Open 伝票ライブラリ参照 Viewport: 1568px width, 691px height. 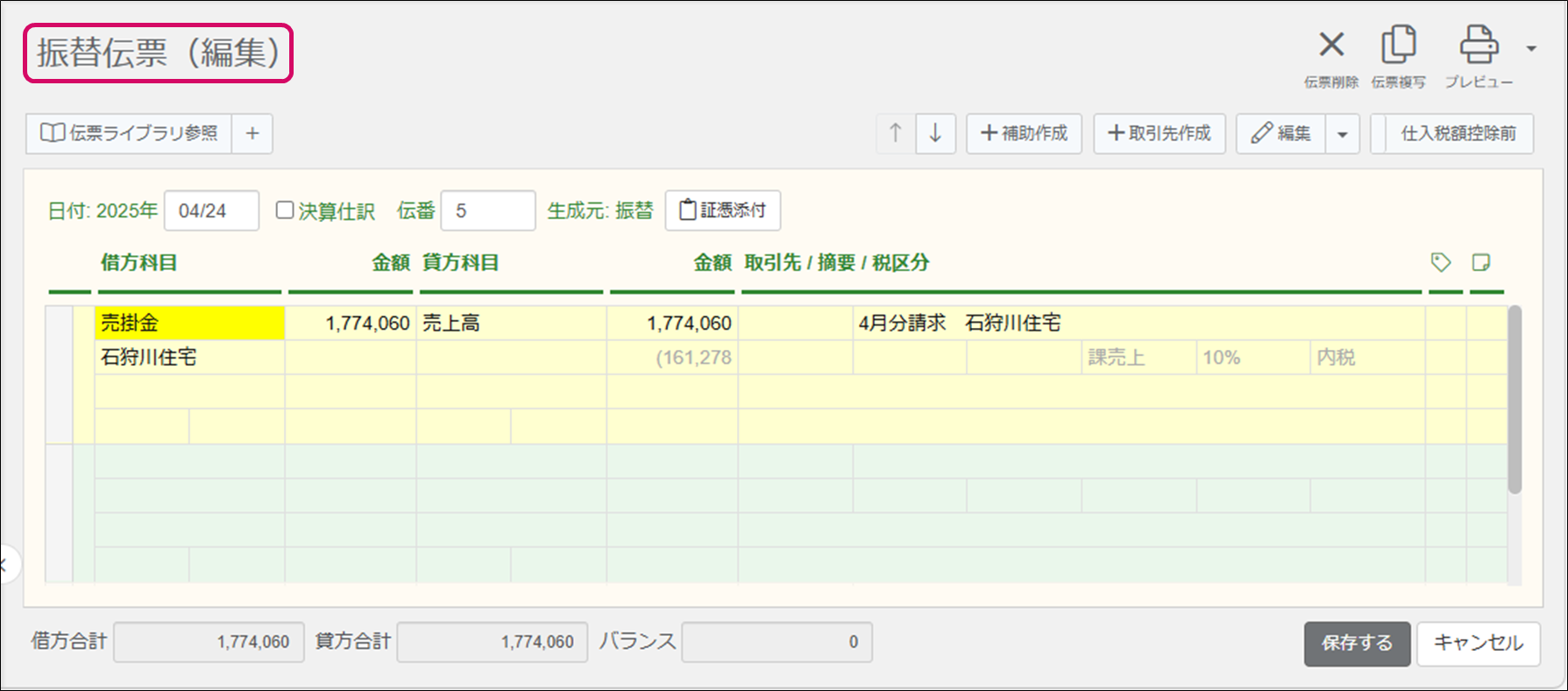(130, 133)
